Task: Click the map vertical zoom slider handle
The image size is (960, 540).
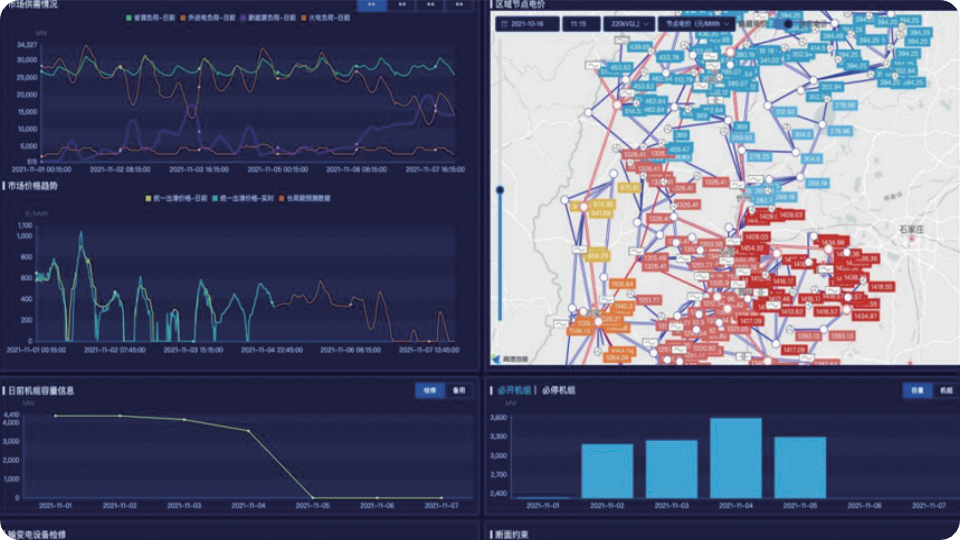Action: coord(500,189)
